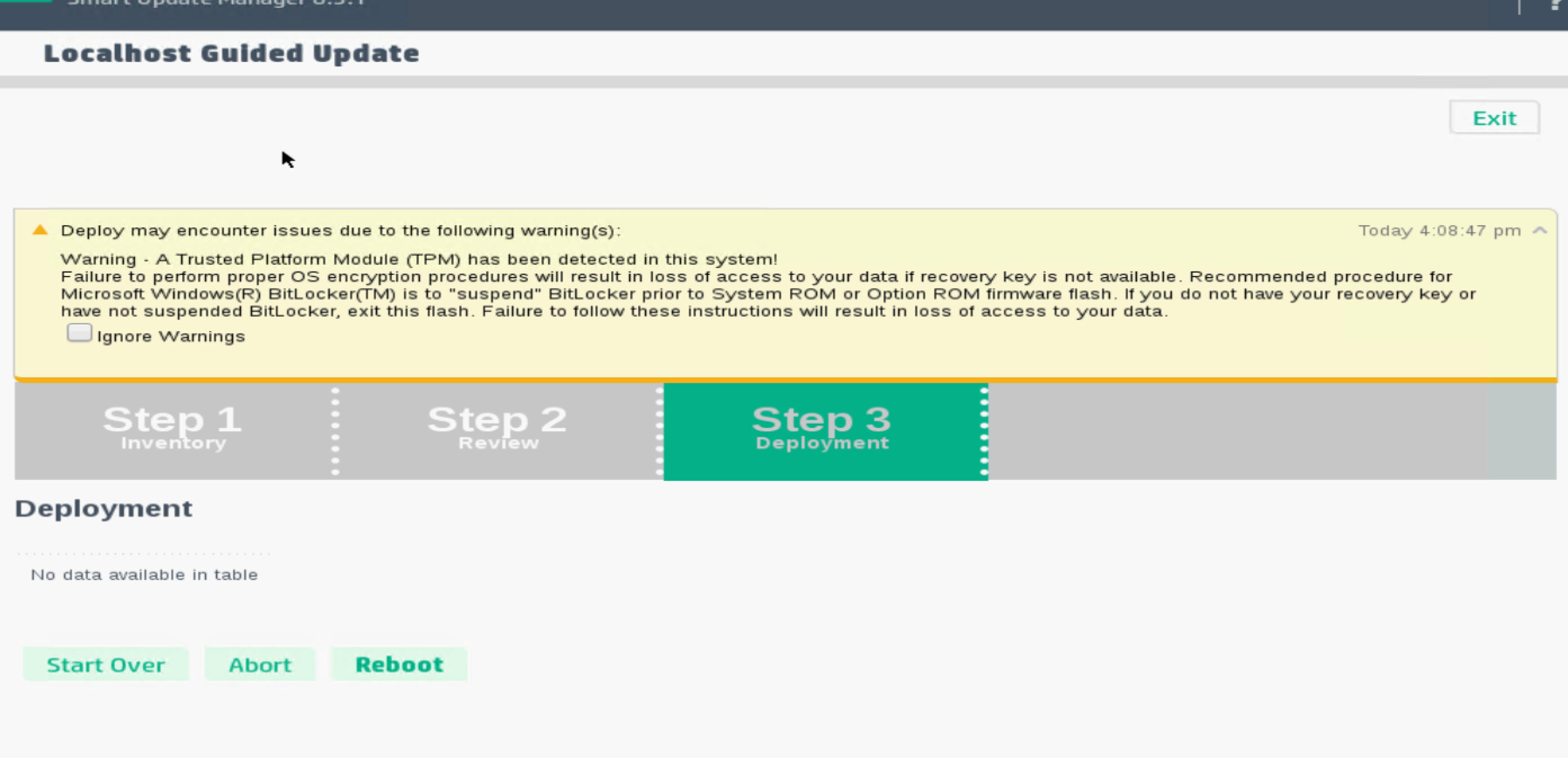The height and width of the screenshot is (758, 1568).
Task: Click the Smart Update Manager title text
Action: point(216,3)
